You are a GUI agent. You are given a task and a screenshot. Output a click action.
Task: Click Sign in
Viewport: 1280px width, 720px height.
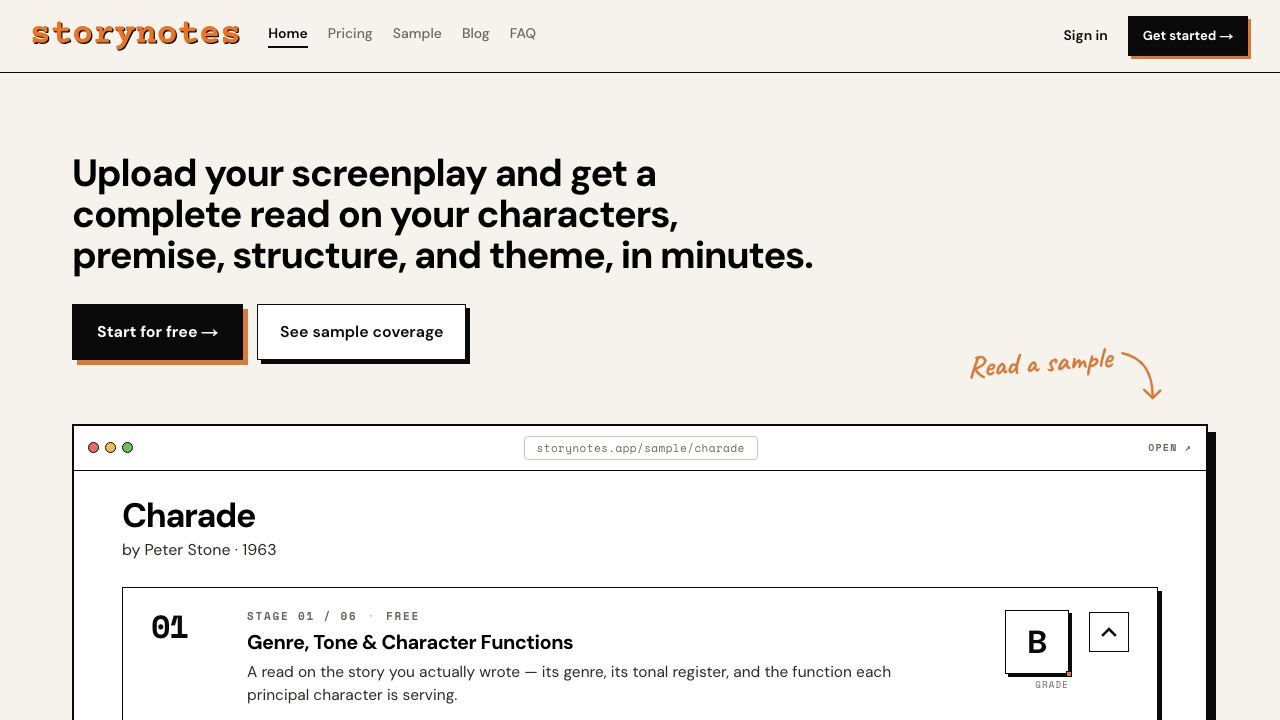click(x=1085, y=36)
